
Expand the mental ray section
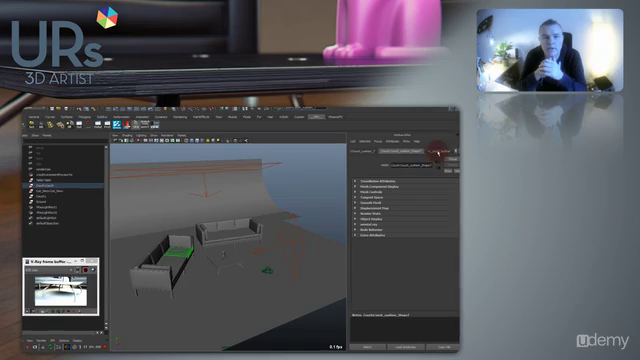[x=355, y=224]
